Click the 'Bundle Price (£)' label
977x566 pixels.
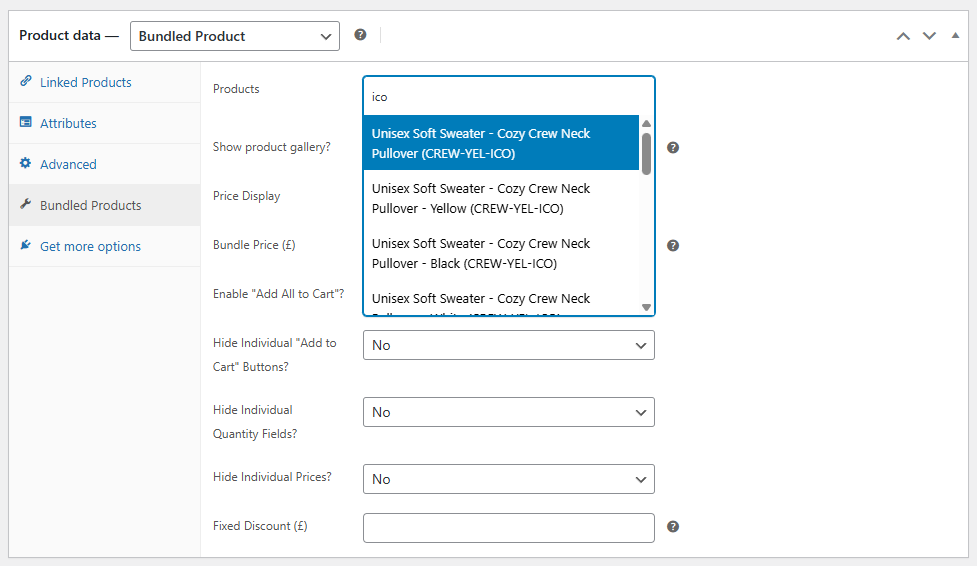(x=254, y=245)
